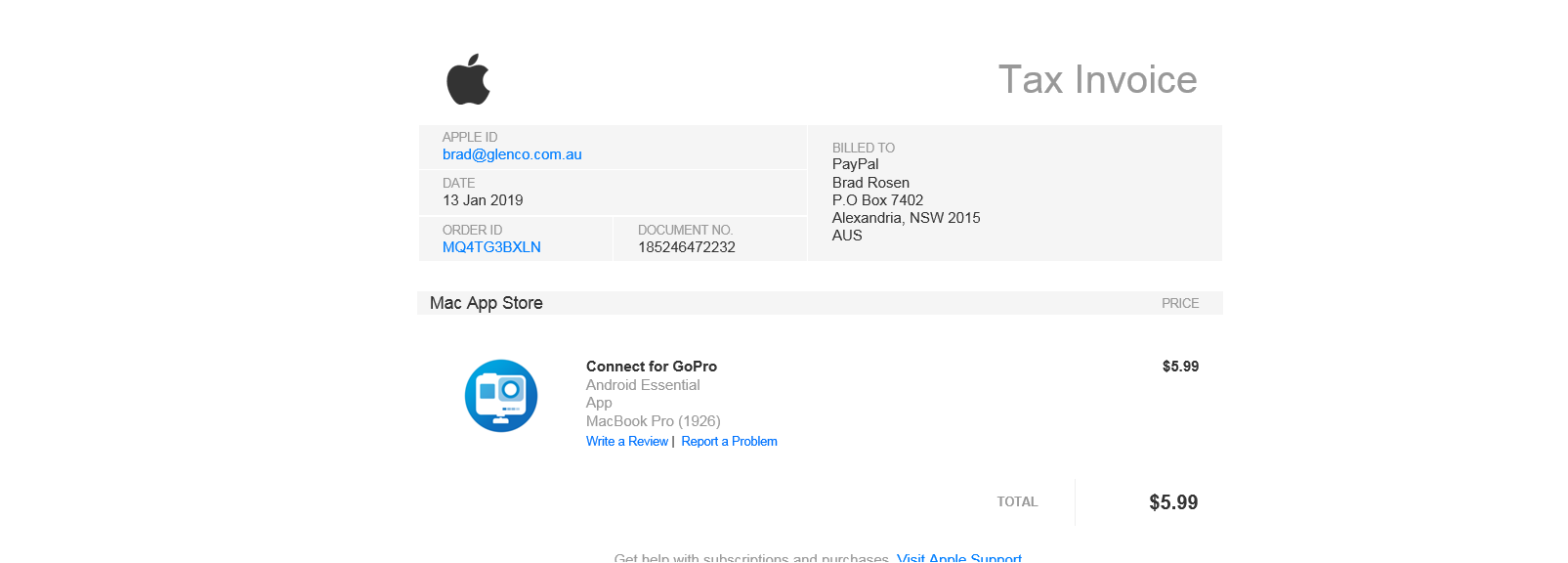This screenshot has height=563, width=1568.
Task: Click the DOCUMENT NO. label
Action: [x=685, y=230]
